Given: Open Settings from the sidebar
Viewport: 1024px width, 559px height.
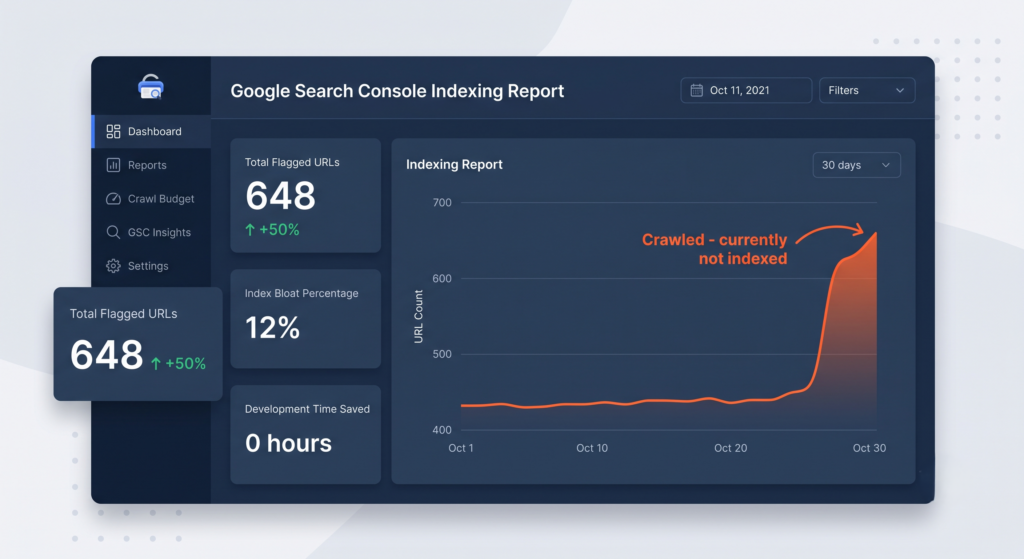Looking at the screenshot, I should point(152,266).
